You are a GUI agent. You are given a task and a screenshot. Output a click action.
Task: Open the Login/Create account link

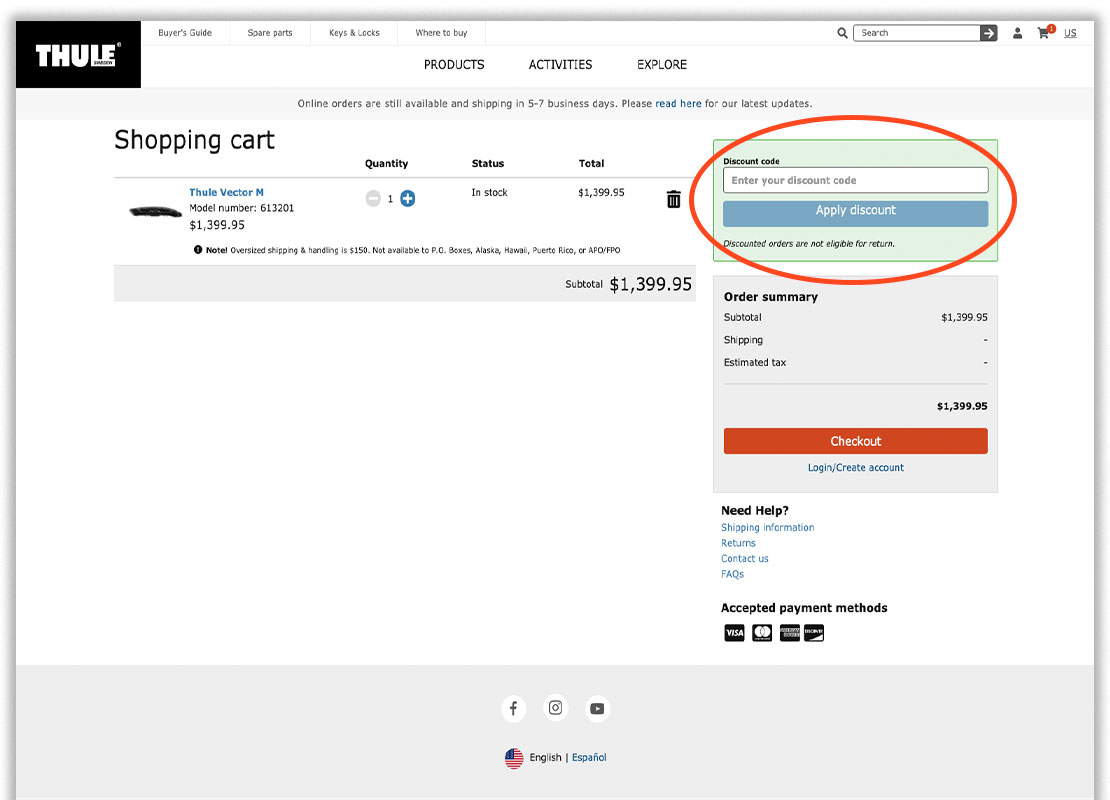pos(855,467)
